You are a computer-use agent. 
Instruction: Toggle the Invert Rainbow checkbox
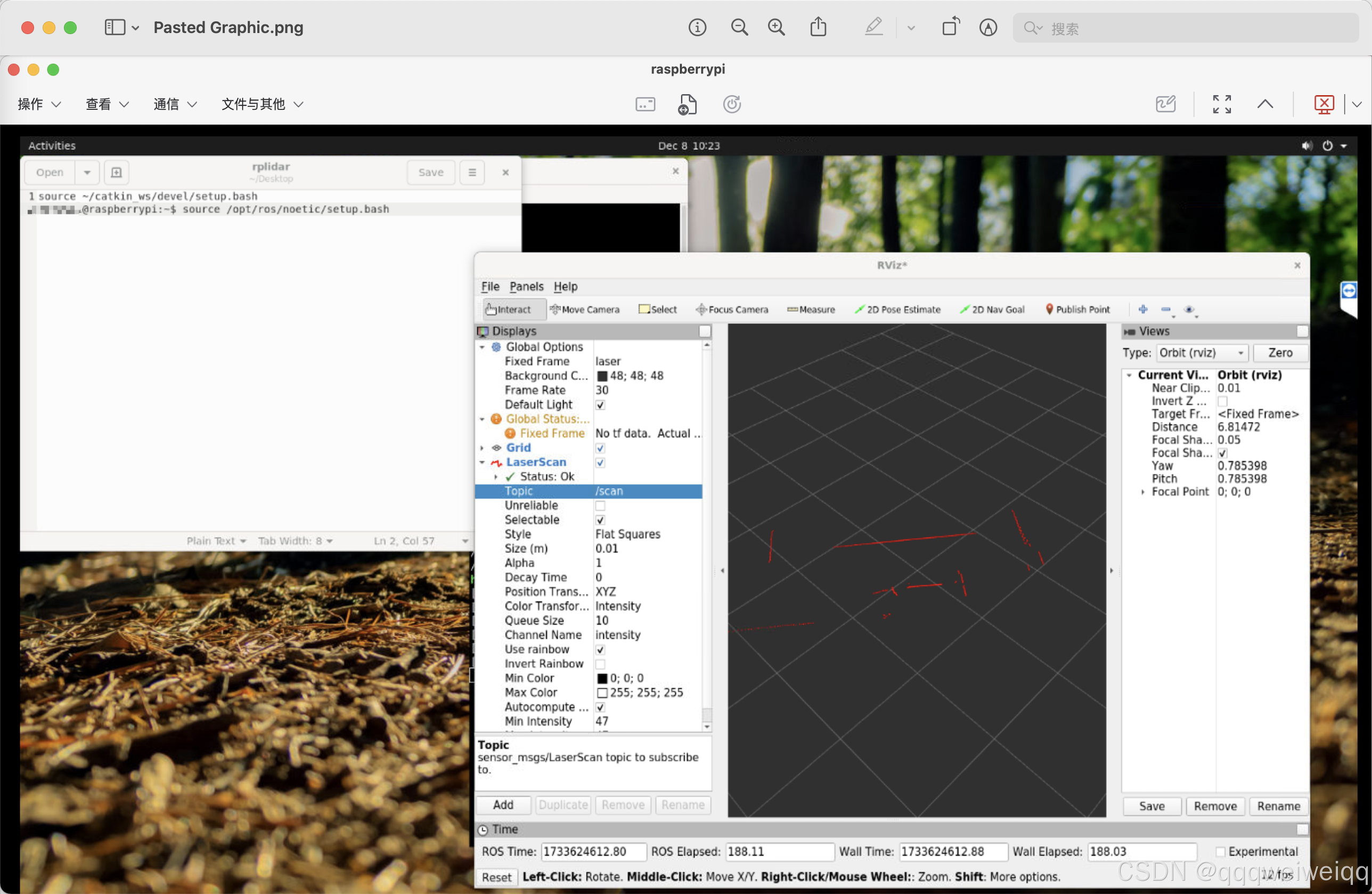pos(600,664)
